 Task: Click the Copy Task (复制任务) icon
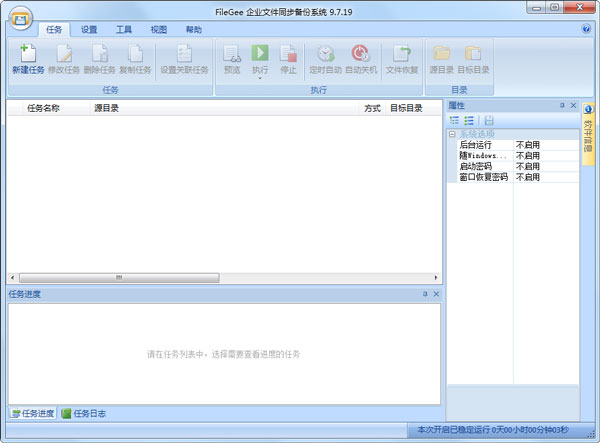coord(135,54)
